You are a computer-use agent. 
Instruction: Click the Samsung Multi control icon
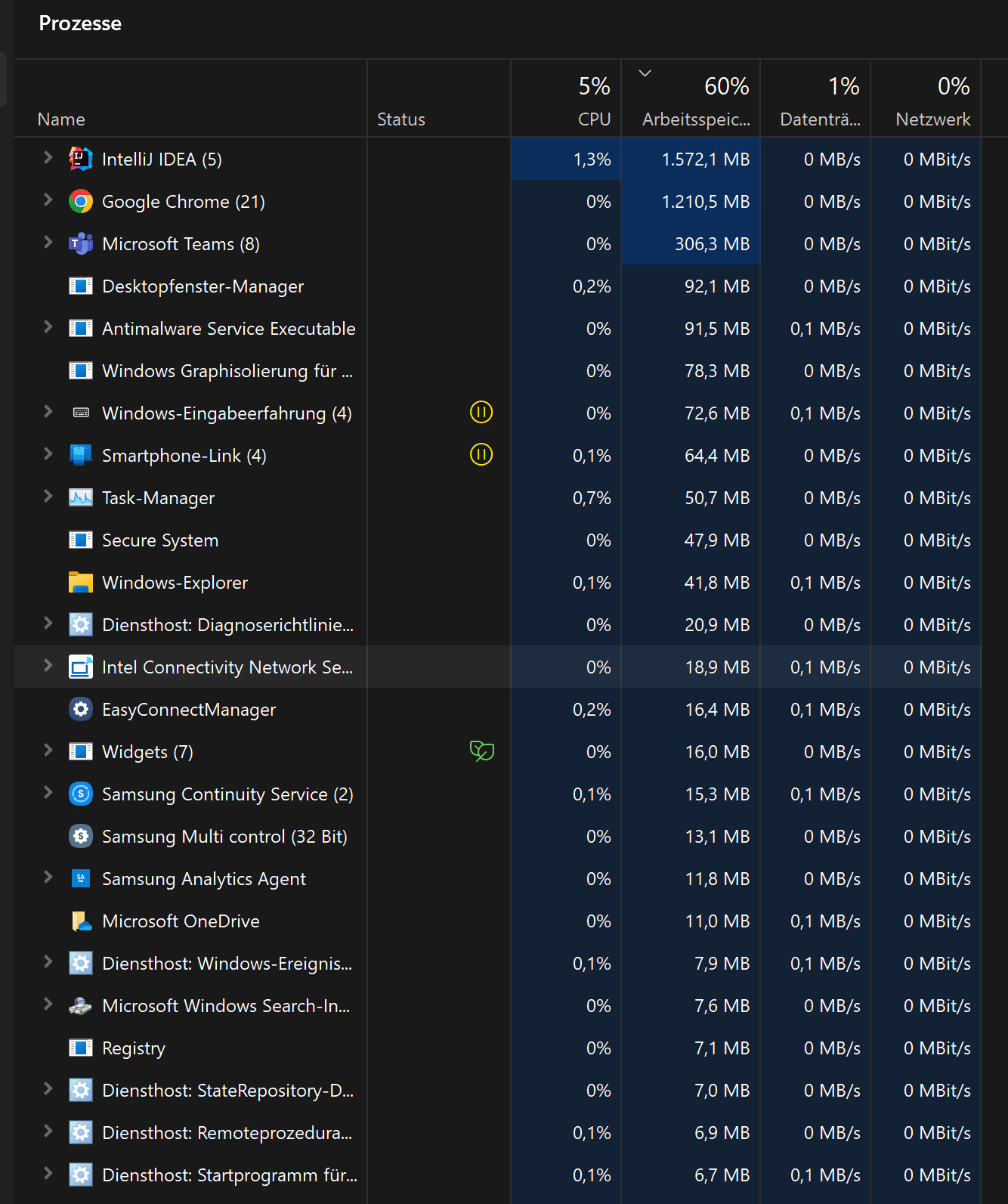[81, 836]
